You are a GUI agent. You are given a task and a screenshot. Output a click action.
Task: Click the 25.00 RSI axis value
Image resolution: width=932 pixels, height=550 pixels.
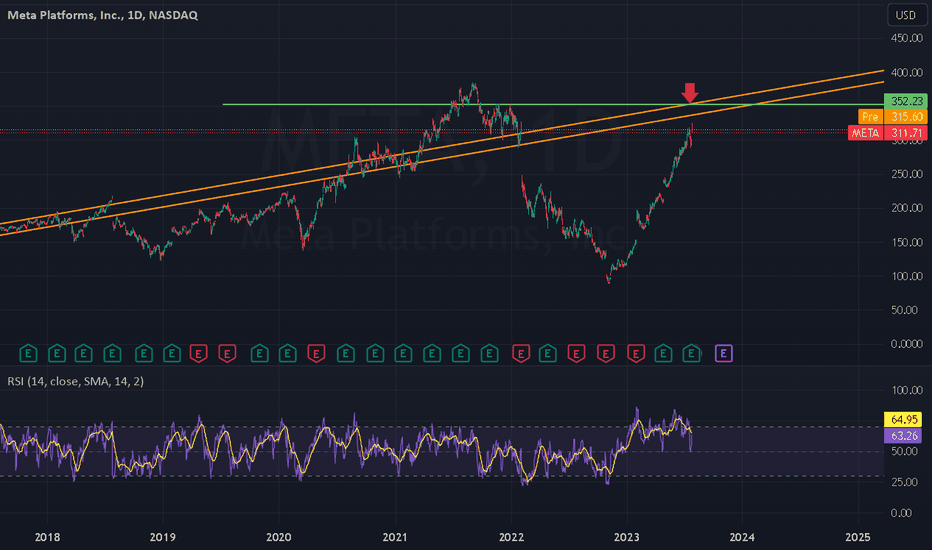coord(905,482)
